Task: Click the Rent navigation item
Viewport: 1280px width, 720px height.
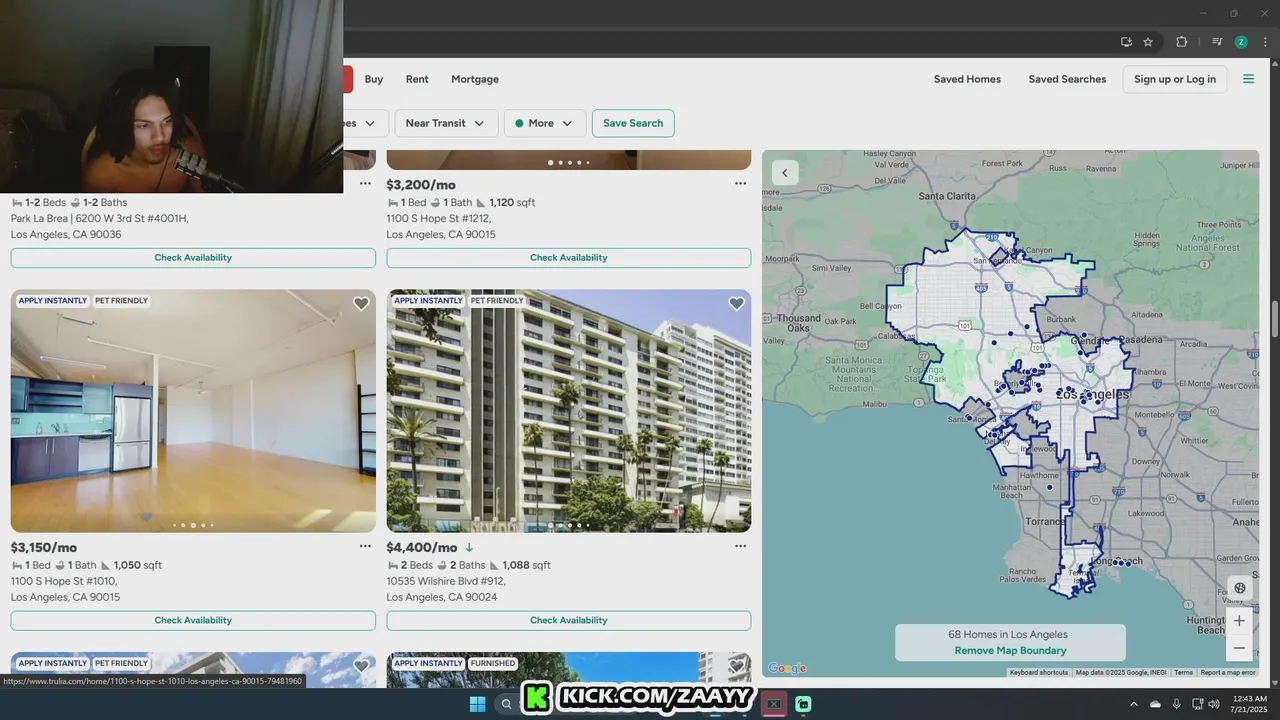Action: point(417,79)
